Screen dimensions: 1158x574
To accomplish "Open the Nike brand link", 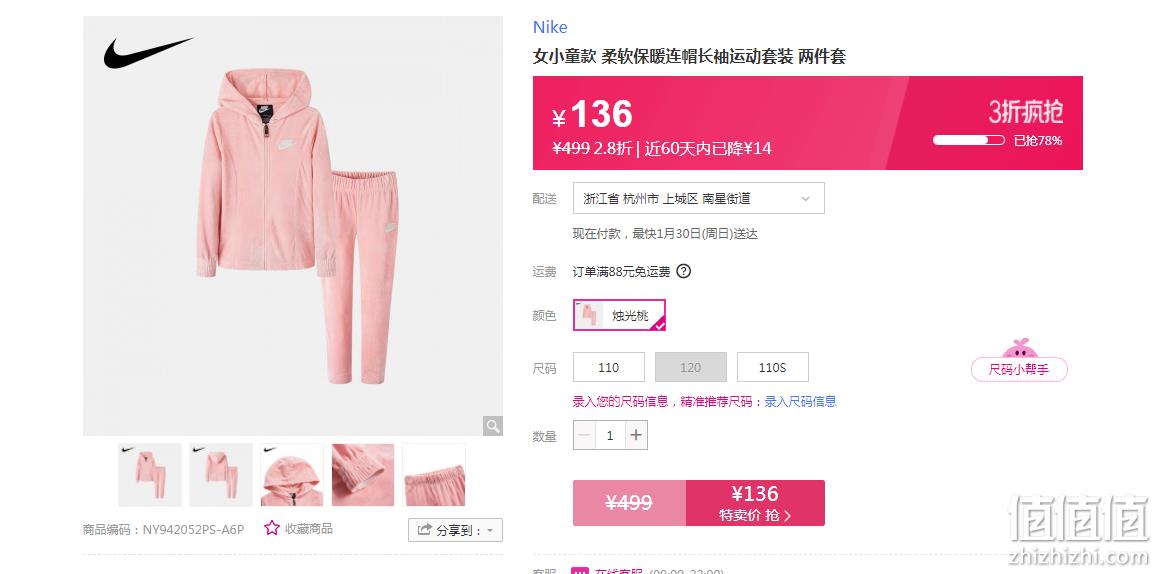I will pos(550,27).
